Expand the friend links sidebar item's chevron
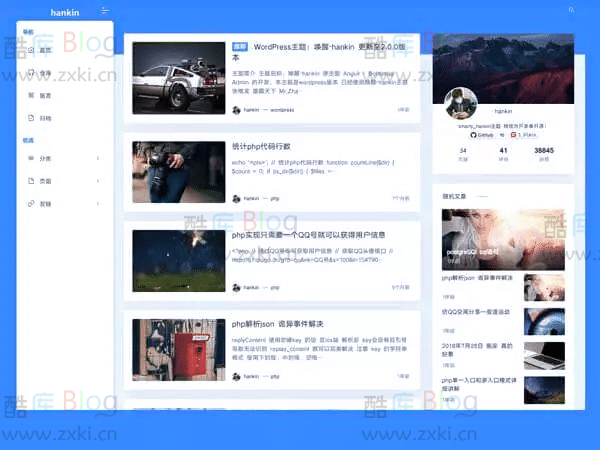Viewport: 600px width, 450px height. click(98, 204)
